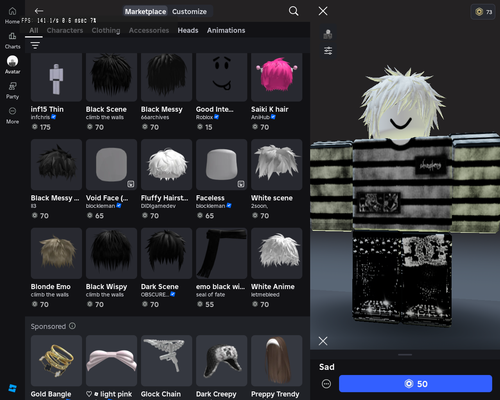Open the Sponsored info icon
The width and height of the screenshot is (500, 400).
(72, 326)
